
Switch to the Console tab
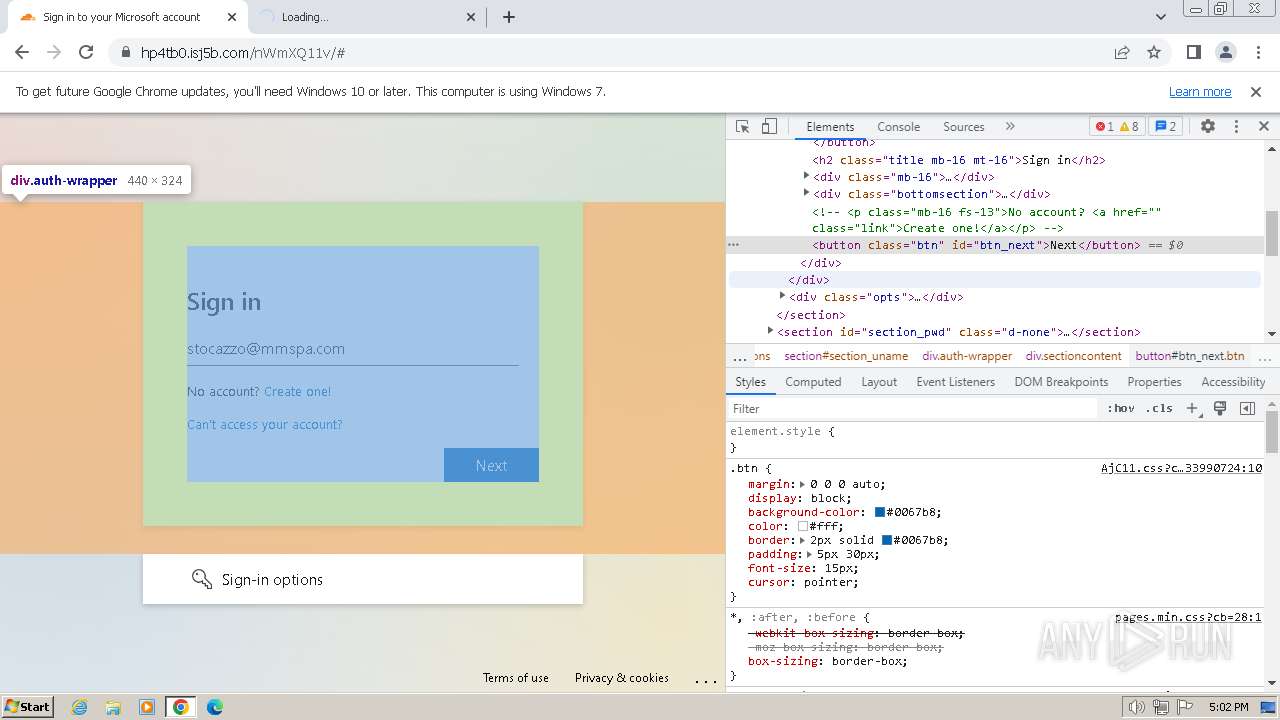click(x=898, y=127)
